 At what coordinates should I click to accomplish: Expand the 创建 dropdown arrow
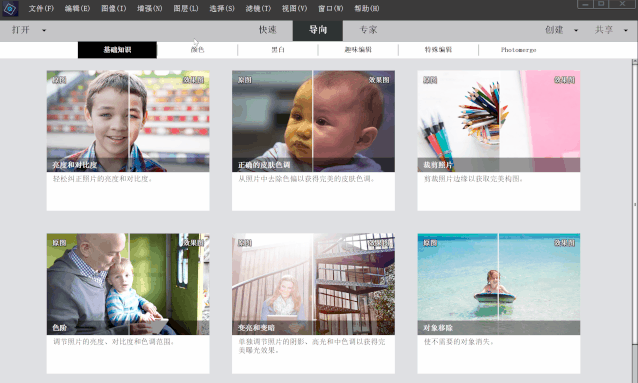click(576, 30)
